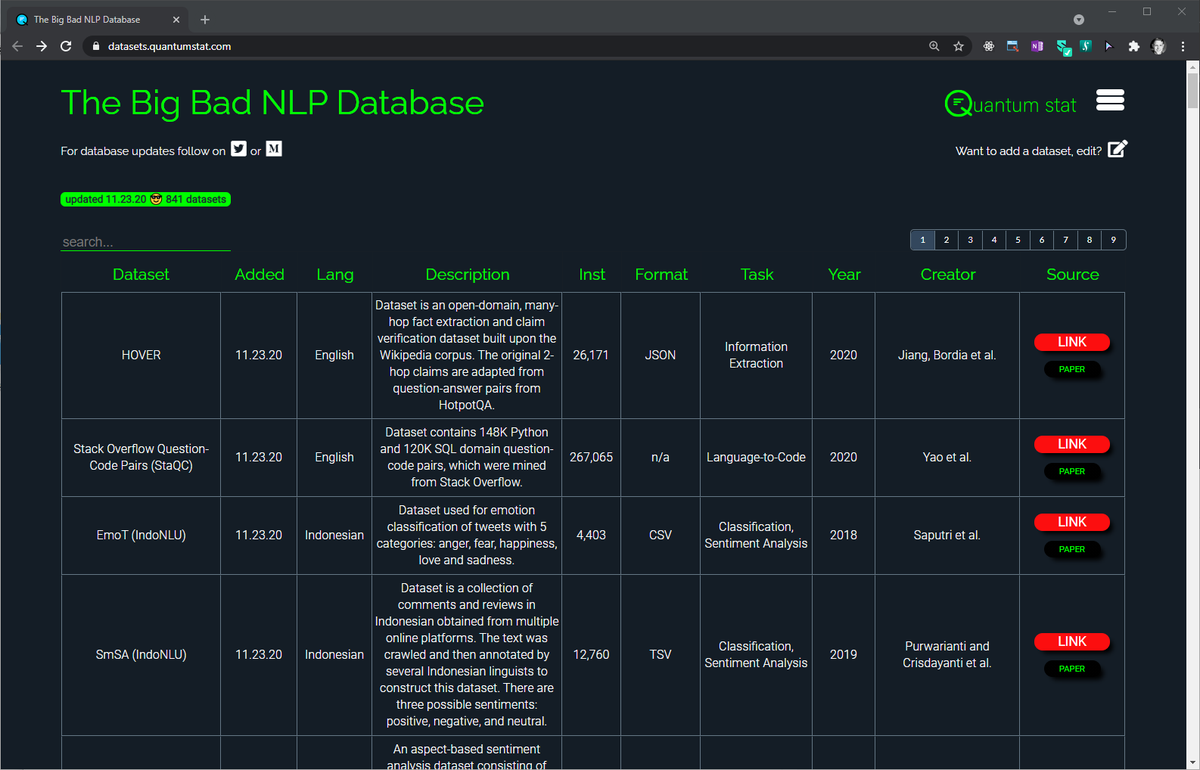Click the Inst column header

click(x=592, y=274)
